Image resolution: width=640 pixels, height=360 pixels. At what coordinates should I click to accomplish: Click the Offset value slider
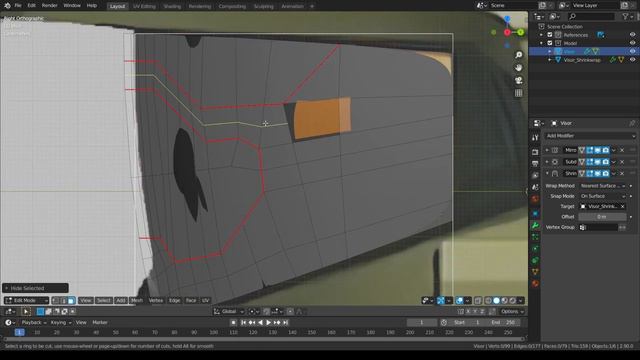tap(602, 217)
